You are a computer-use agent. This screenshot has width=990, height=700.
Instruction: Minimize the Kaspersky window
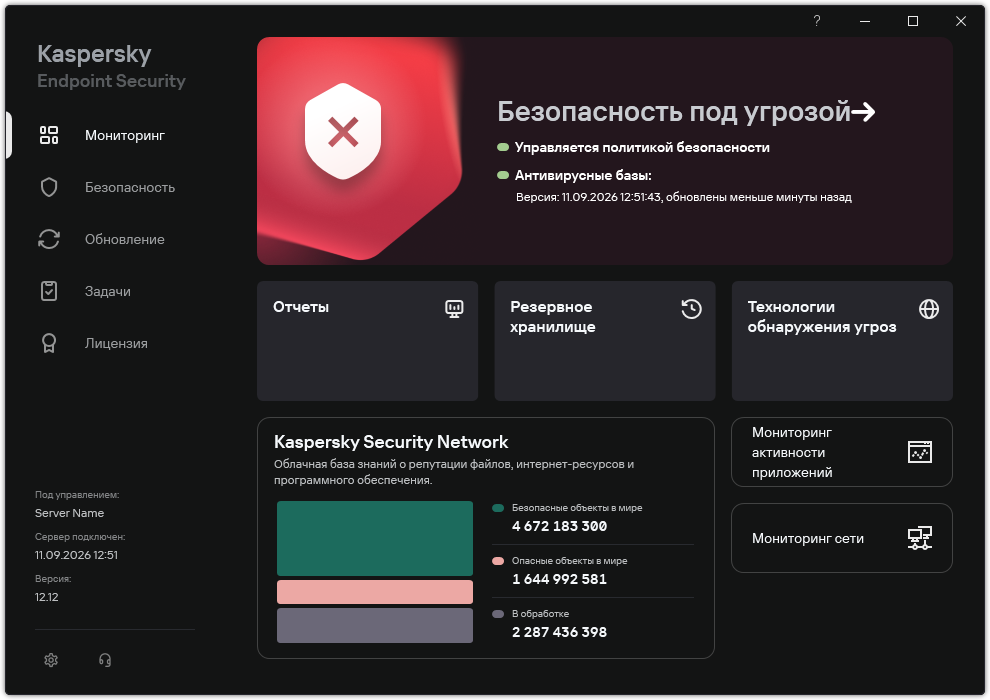(x=865, y=21)
